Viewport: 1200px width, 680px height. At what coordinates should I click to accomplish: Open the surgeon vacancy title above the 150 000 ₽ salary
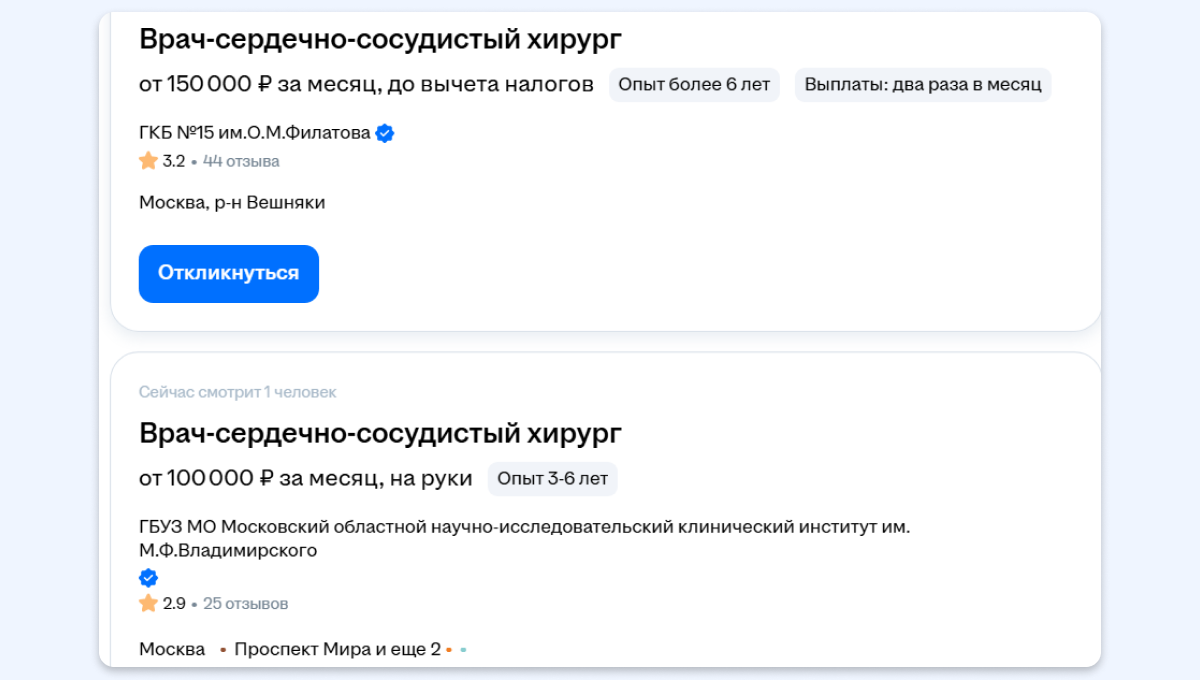pyautogui.click(x=380, y=40)
